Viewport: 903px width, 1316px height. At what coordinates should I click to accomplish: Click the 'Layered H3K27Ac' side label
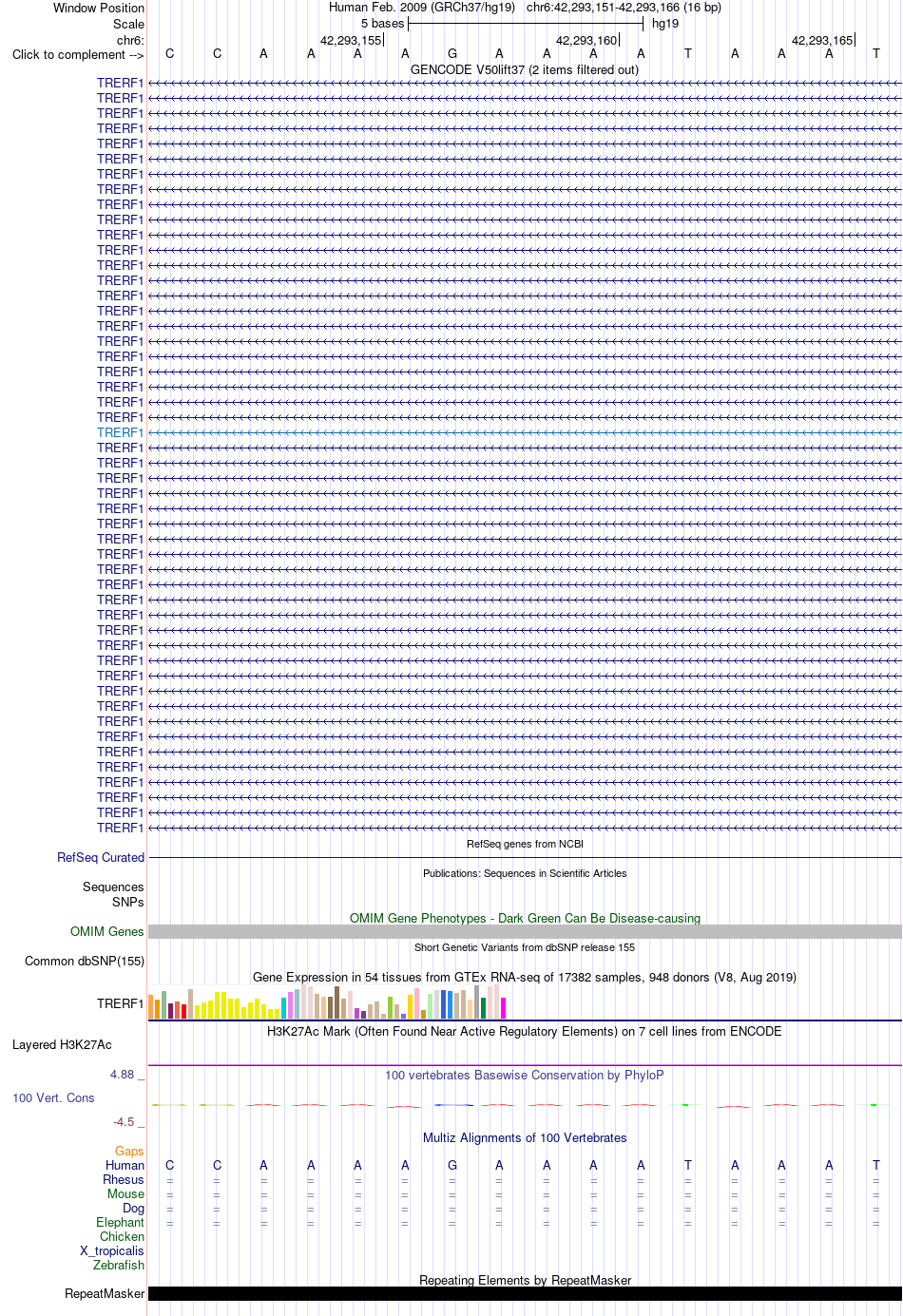pyautogui.click(x=62, y=1044)
